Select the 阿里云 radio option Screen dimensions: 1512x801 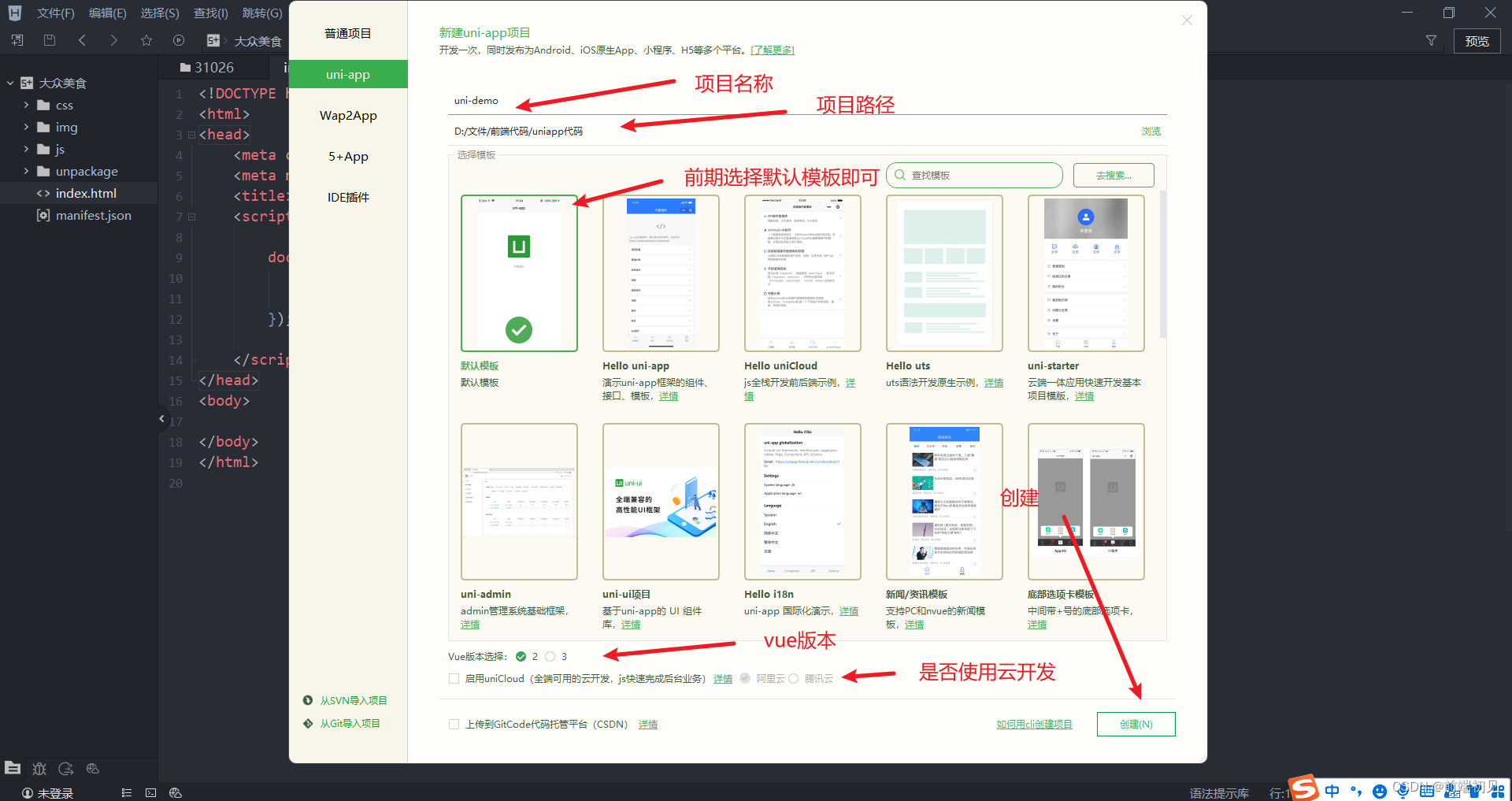745,678
